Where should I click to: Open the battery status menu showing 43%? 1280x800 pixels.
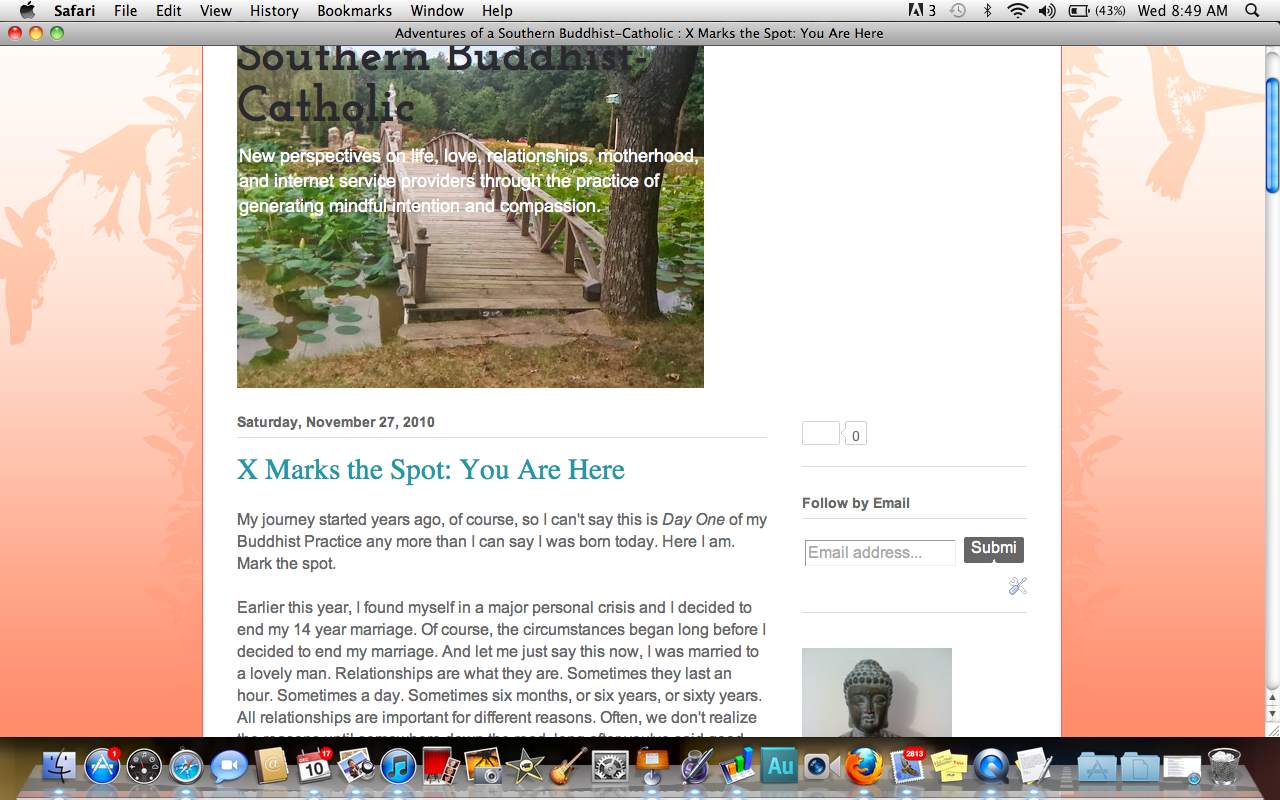[x=1097, y=11]
